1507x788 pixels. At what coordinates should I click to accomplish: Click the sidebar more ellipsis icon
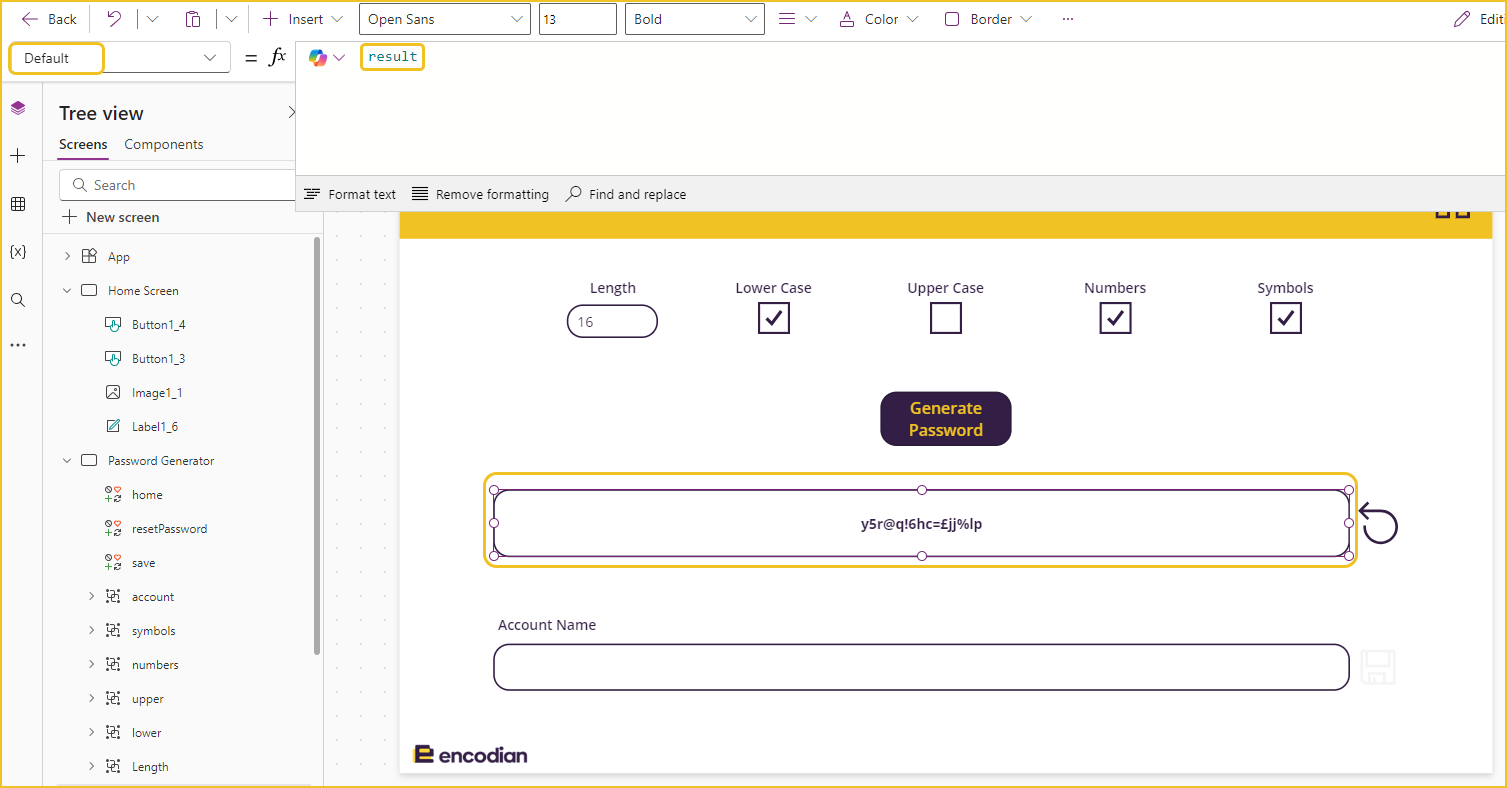(x=18, y=345)
